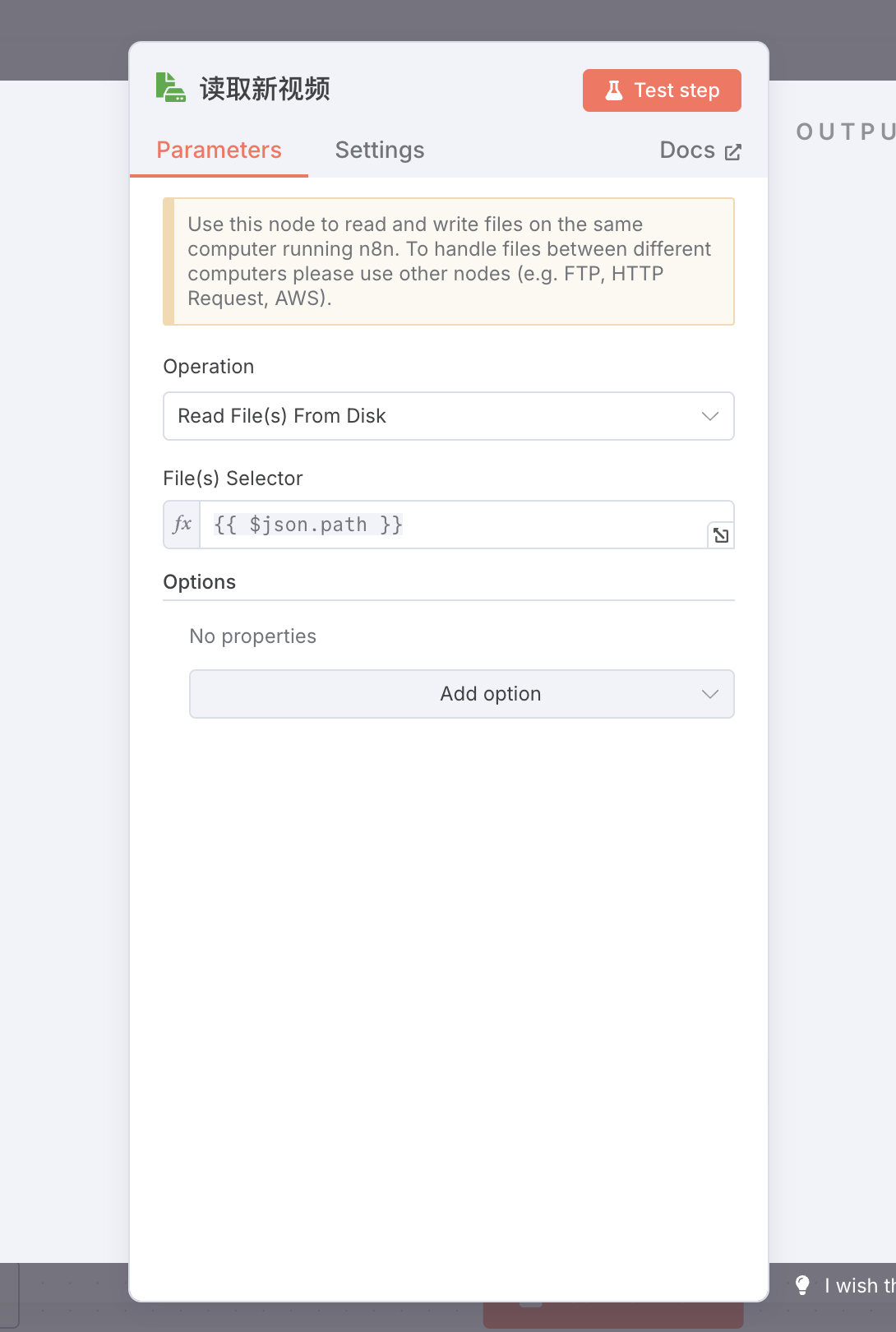Switch to the Parameters tab
This screenshot has height=1332, width=896.
tap(219, 150)
